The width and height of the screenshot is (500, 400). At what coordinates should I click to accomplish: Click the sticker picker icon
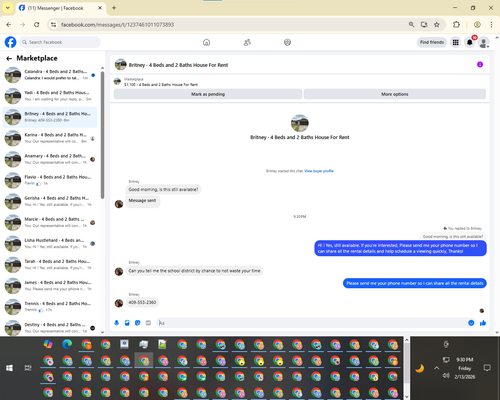(x=138, y=323)
